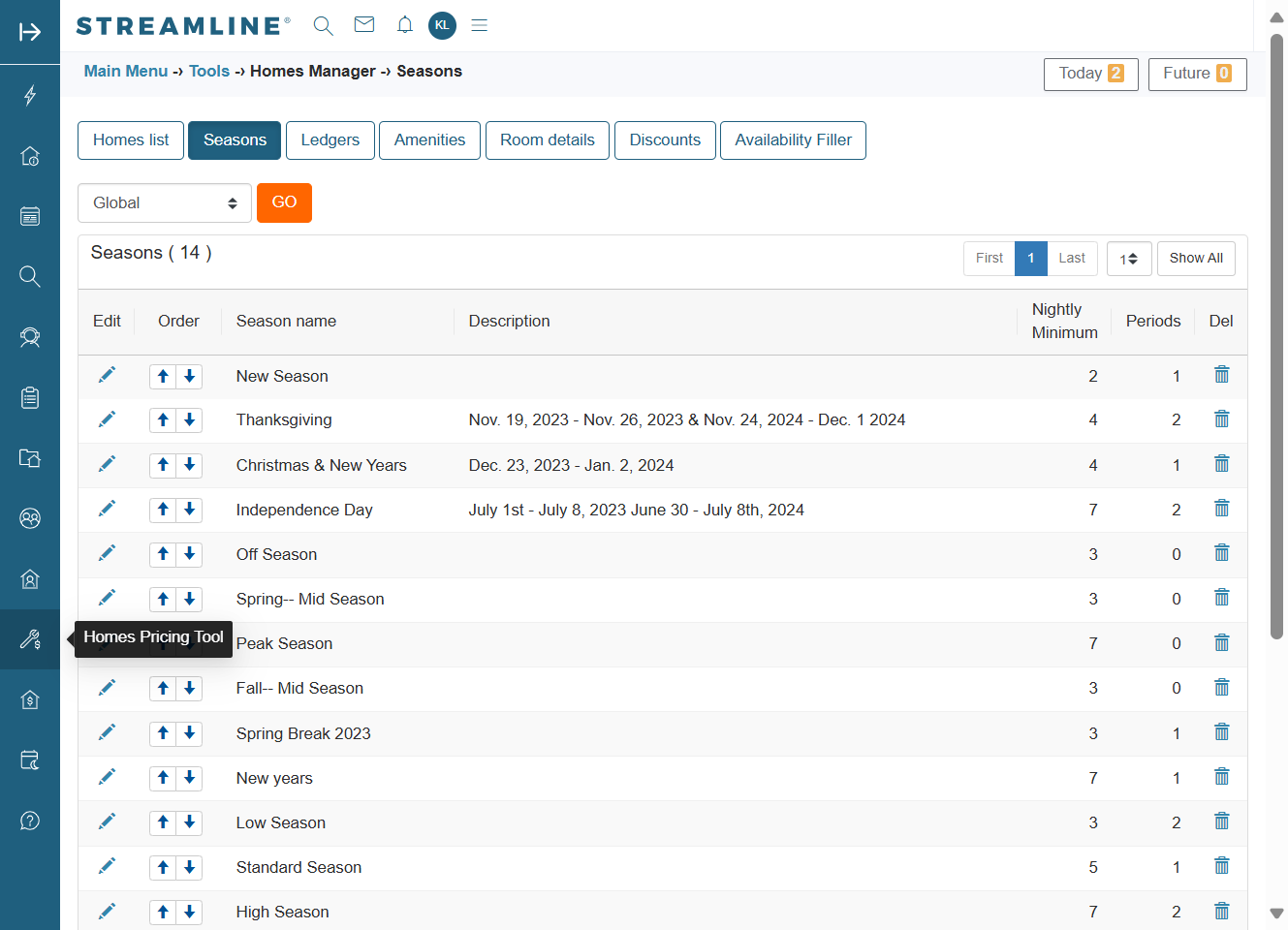Click the page scrollbar down arrow
This screenshot has width=1288, height=930.
pos(1276,914)
